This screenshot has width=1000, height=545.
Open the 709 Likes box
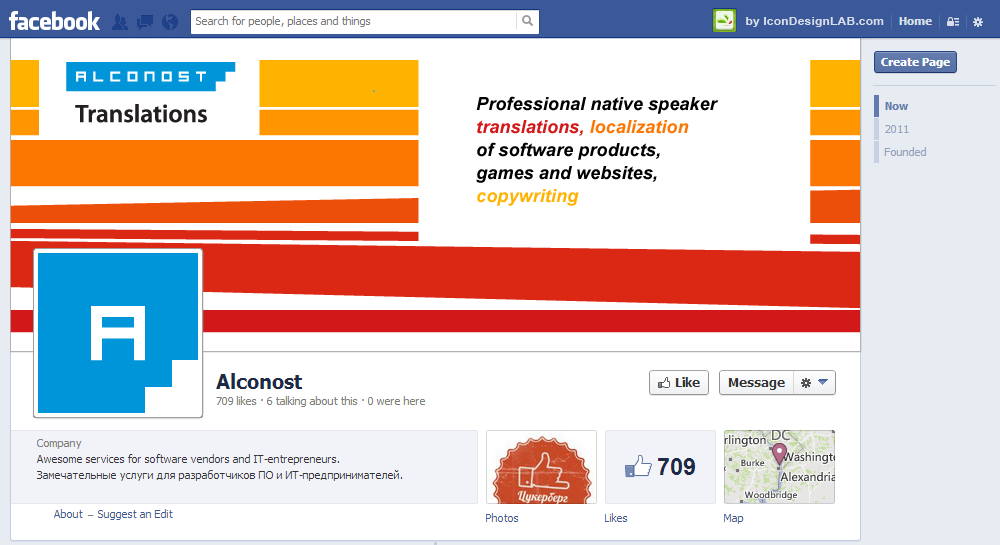click(660, 467)
